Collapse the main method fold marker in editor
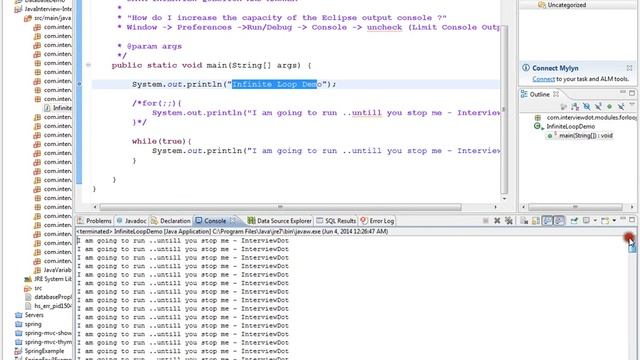The height and width of the screenshot is (360, 640). (88, 65)
